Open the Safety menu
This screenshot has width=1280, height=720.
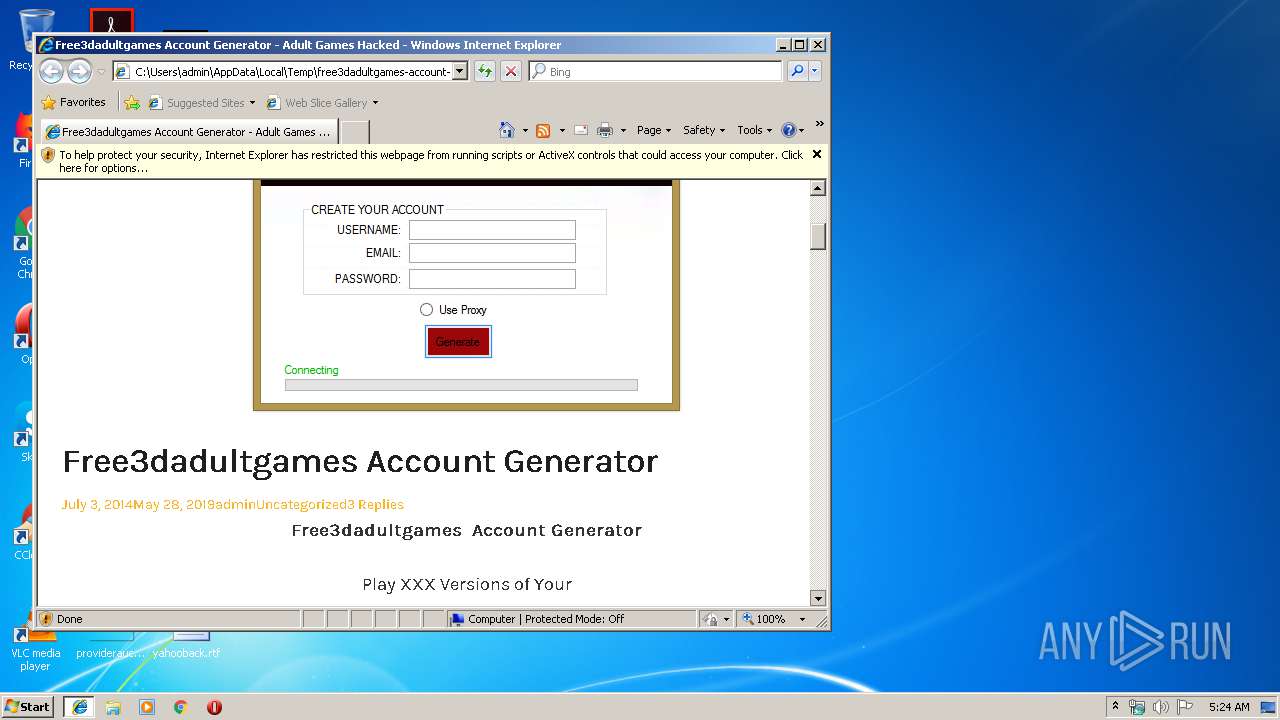pos(704,130)
